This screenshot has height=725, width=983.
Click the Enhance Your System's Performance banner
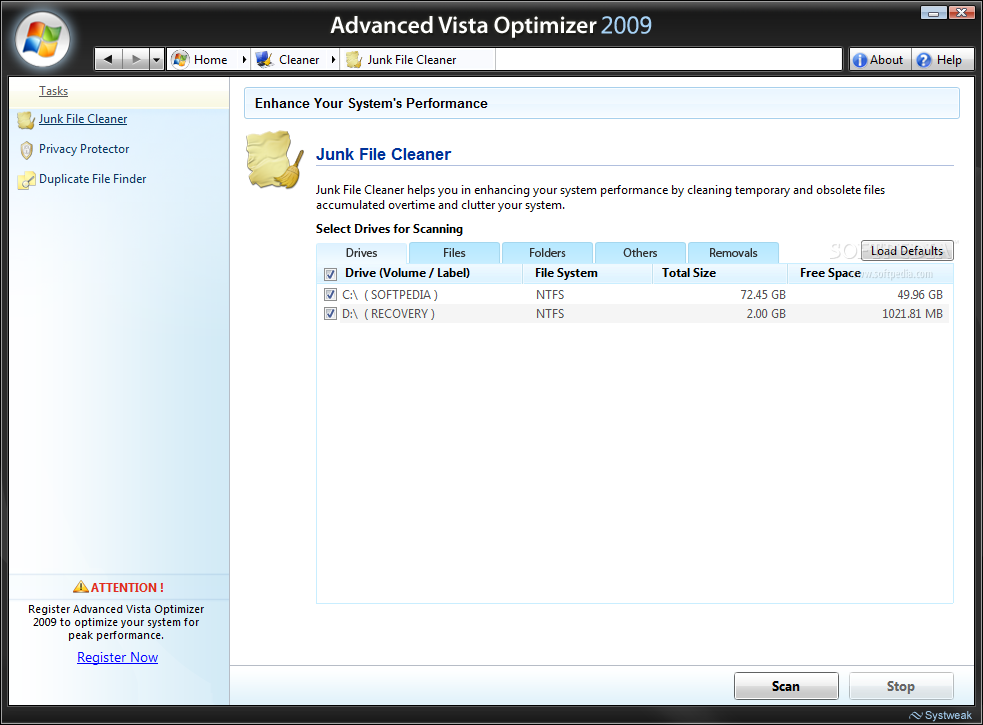[601, 103]
